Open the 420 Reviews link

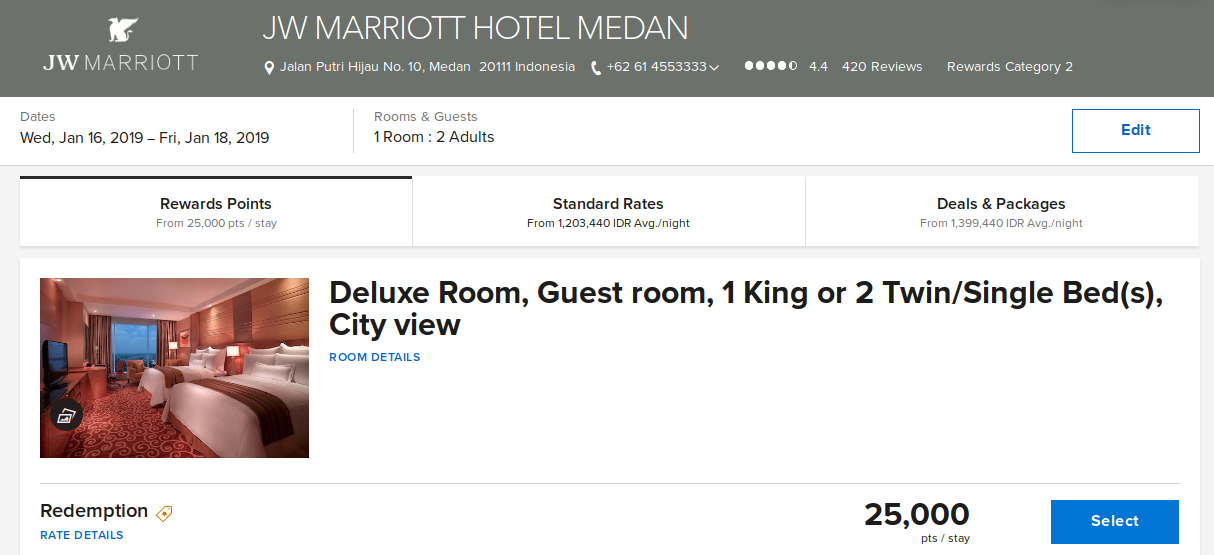point(882,67)
